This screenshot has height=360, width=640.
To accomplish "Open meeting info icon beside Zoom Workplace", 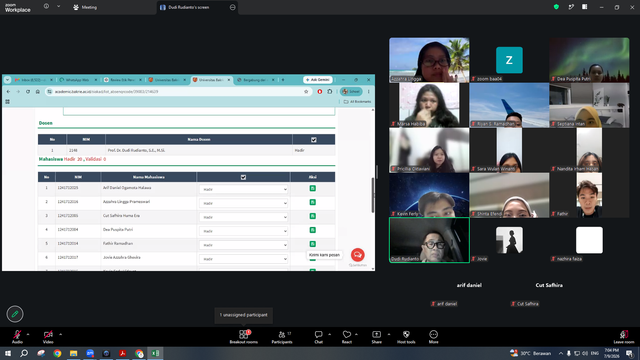I will pyautogui.click(x=46, y=7).
